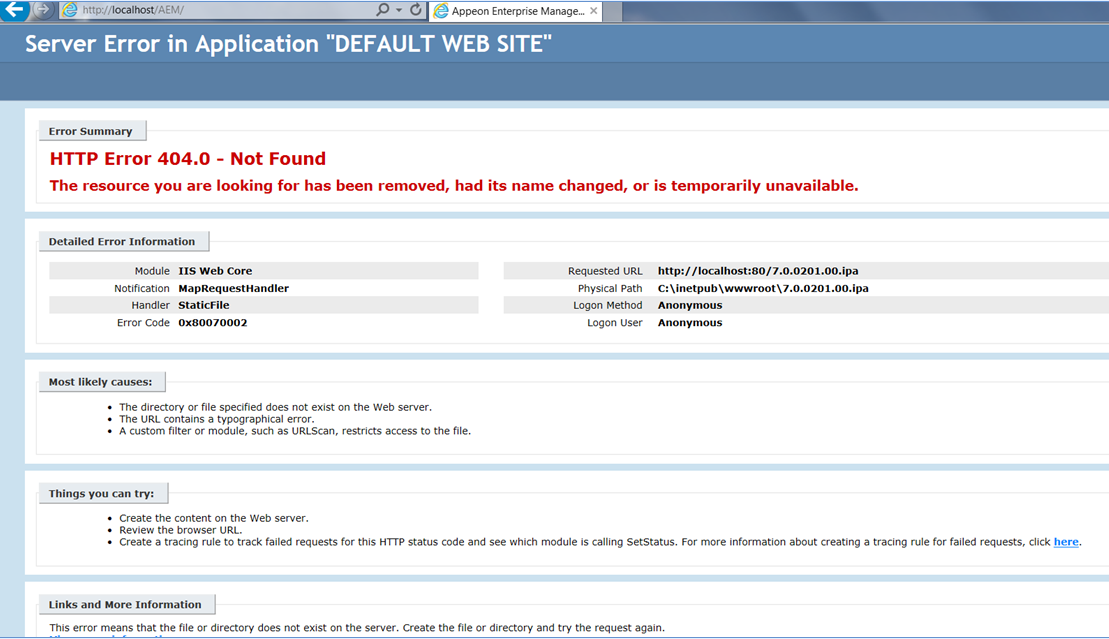Click the 'Links and More Information' label
Image resolution: width=1109 pixels, height=639 pixels.
click(125, 604)
